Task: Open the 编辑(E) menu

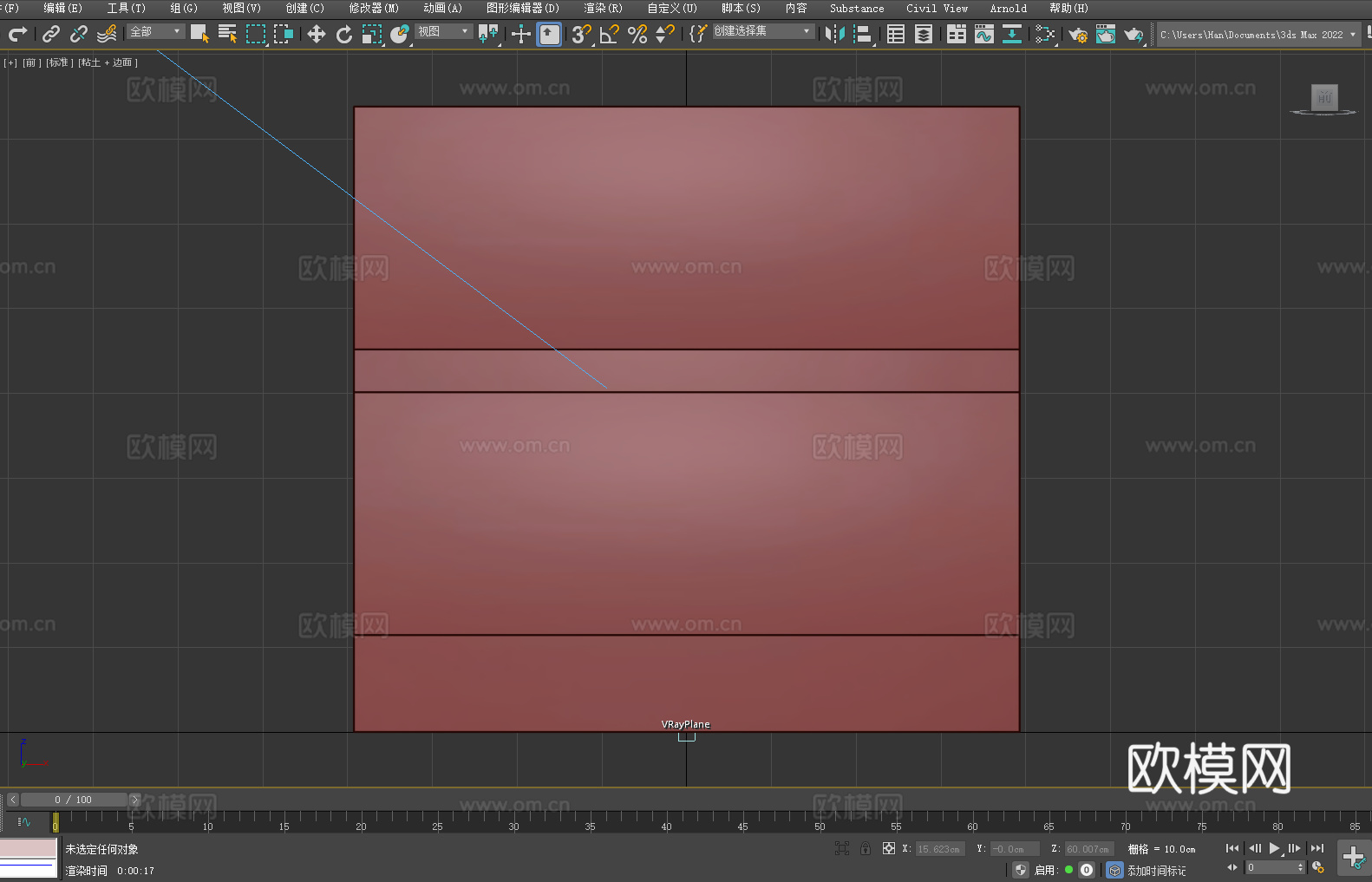Action: click(62, 8)
